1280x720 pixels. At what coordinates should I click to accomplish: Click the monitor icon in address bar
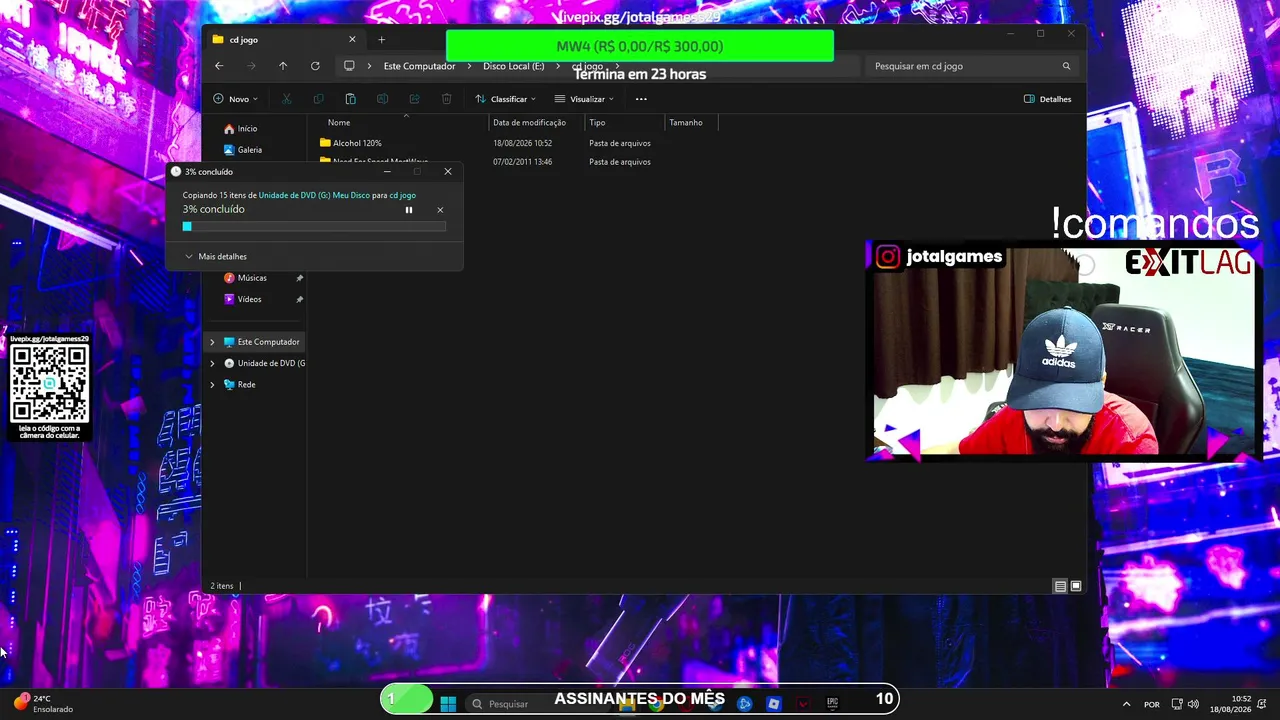[349, 66]
